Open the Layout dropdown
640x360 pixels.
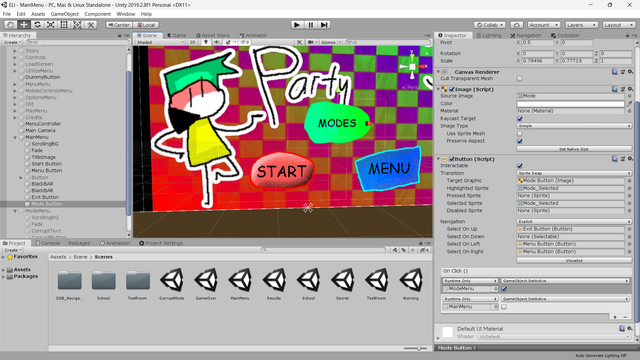pos(618,25)
